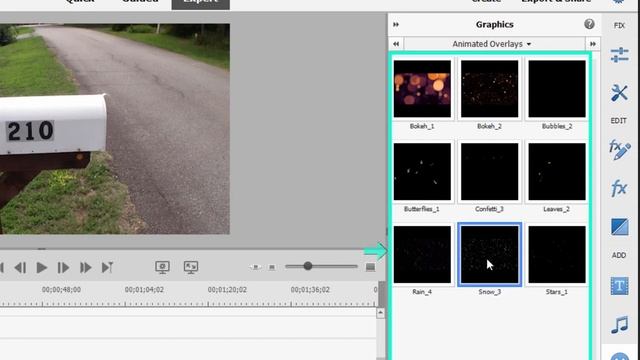Open the Transitions panel icon
The image size is (640, 360).
pos(619,227)
